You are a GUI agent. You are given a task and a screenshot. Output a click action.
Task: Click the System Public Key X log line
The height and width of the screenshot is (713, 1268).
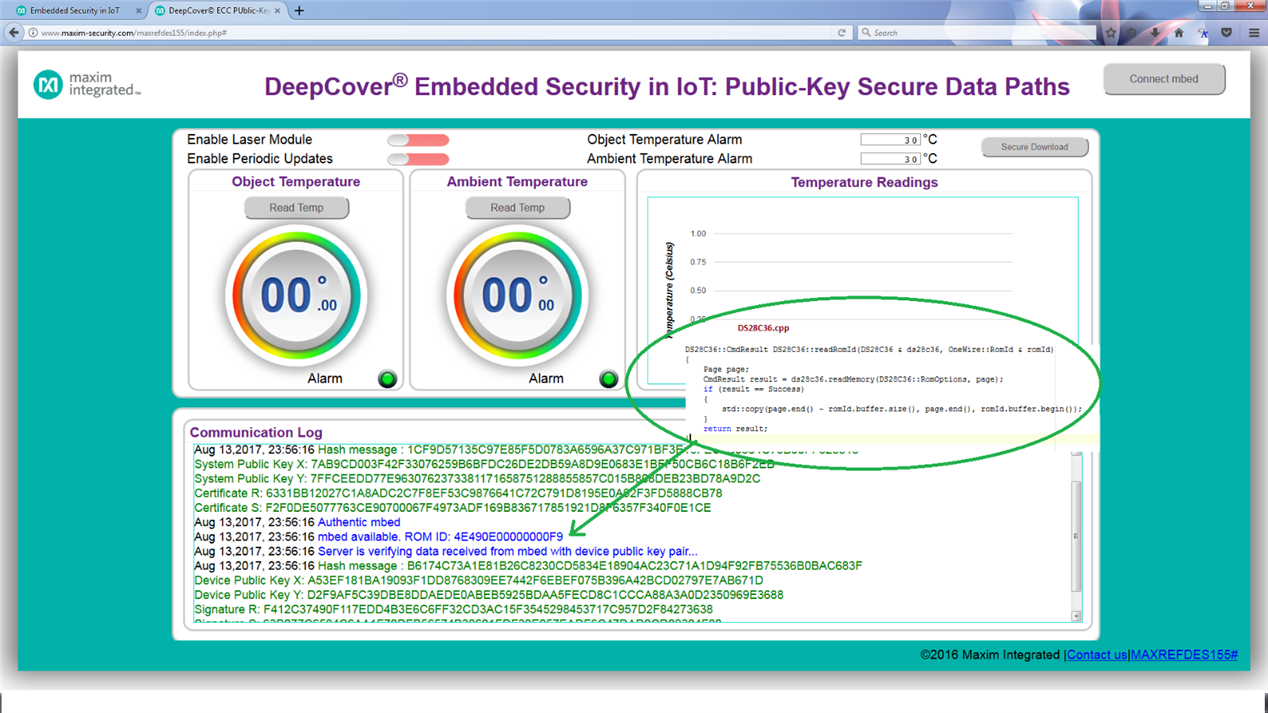(484, 464)
